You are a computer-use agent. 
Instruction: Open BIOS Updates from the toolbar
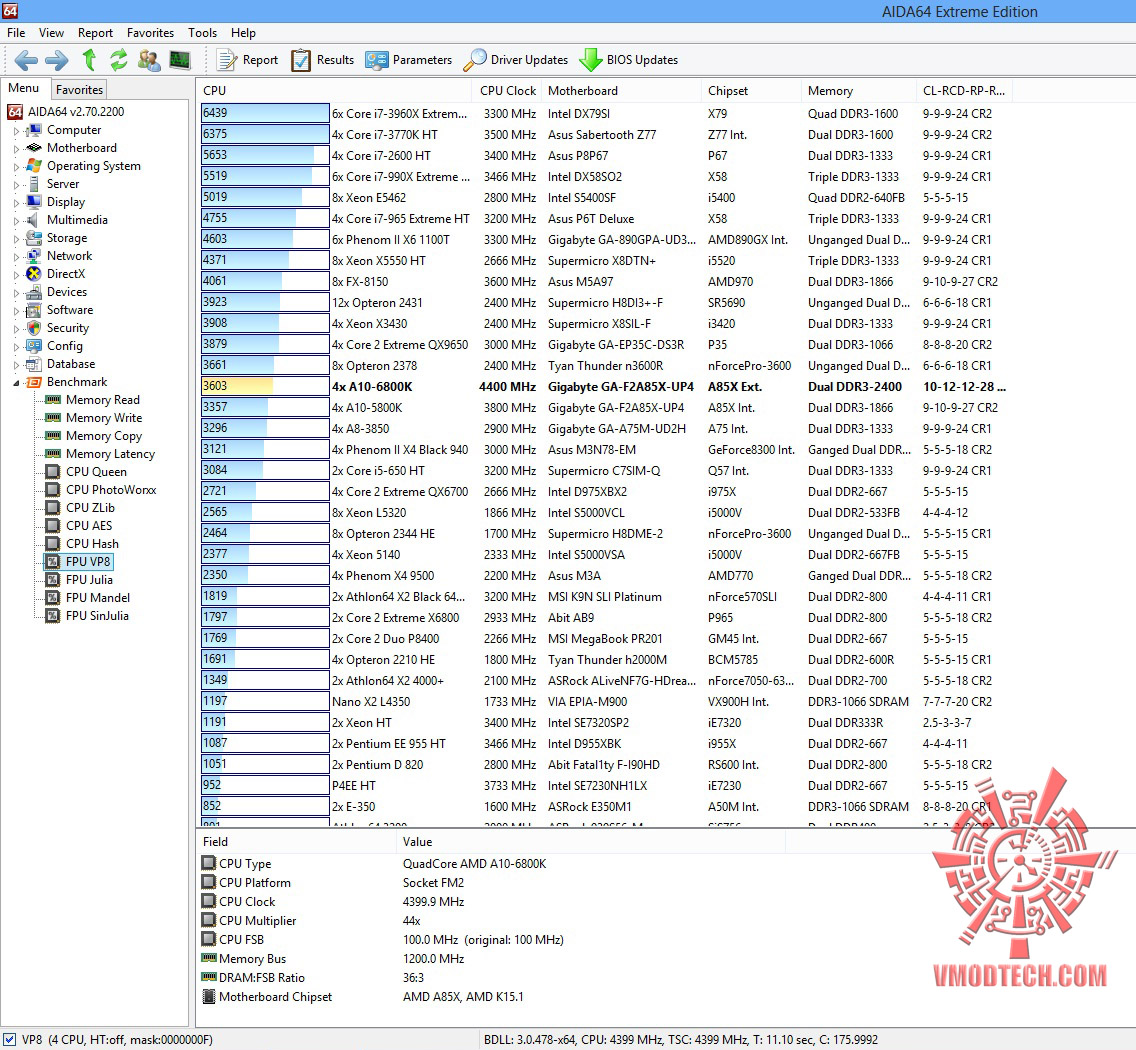(x=628, y=60)
